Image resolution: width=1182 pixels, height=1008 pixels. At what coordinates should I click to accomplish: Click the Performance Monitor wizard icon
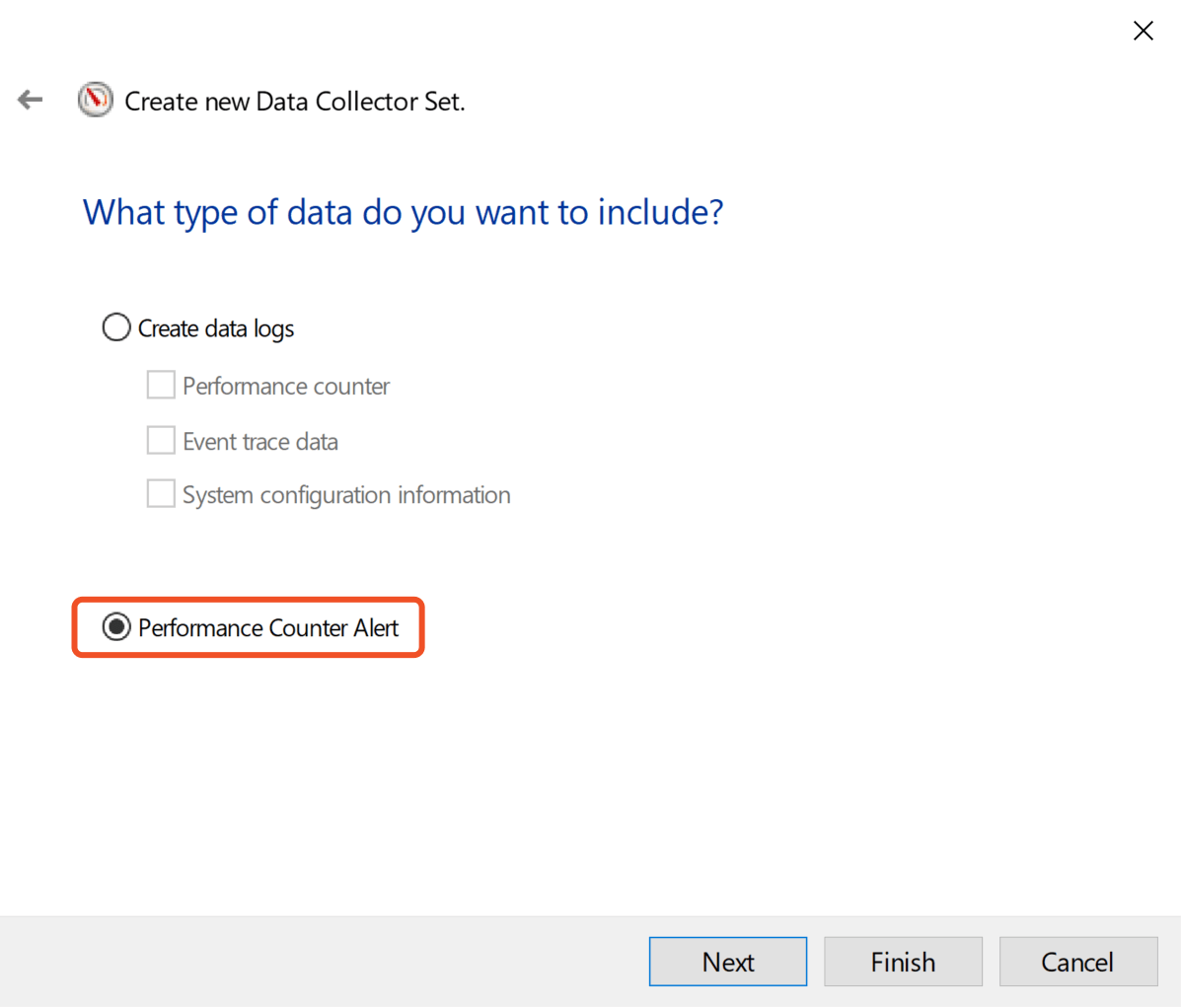coord(96,101)
